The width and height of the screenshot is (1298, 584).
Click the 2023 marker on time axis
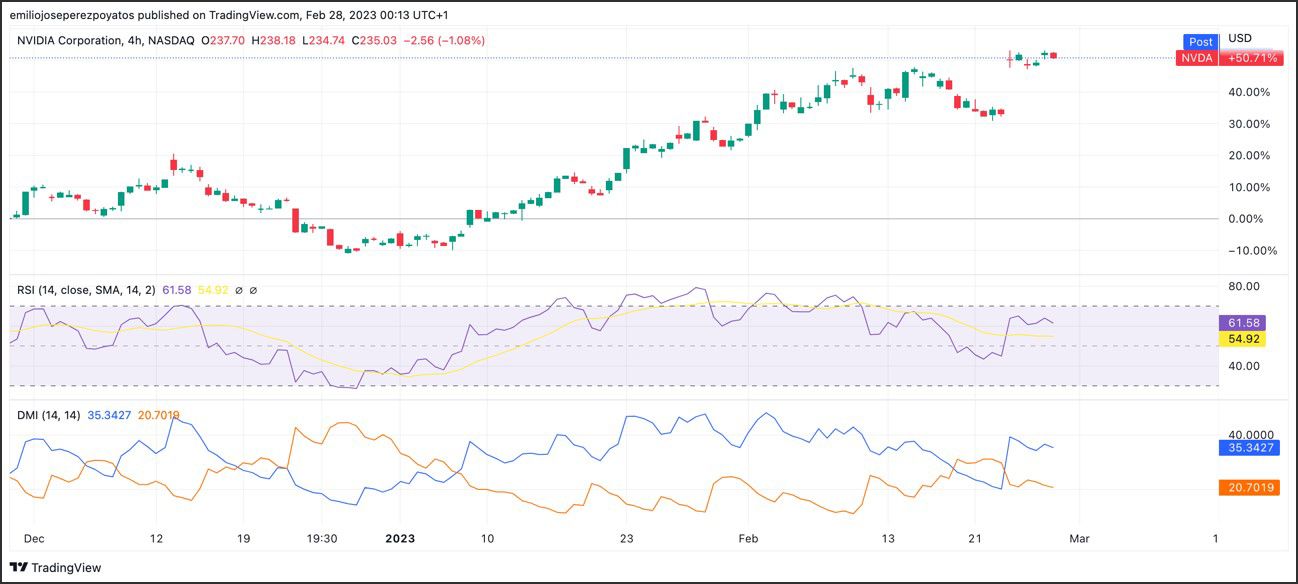(399, 538)
